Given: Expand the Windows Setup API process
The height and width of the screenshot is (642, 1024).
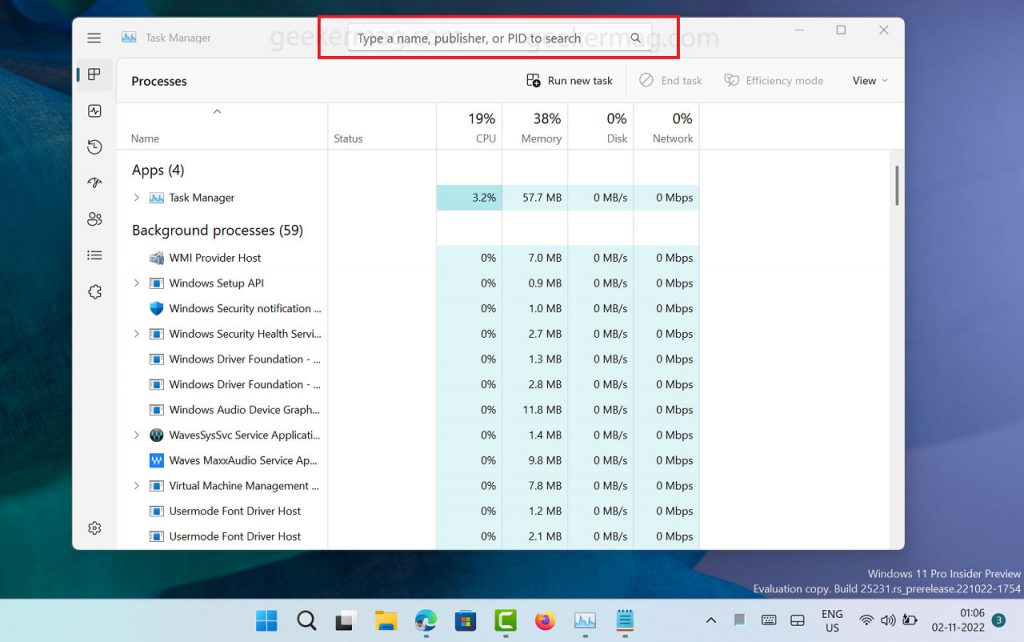Looking at the screenshot, I should [136, 283].
